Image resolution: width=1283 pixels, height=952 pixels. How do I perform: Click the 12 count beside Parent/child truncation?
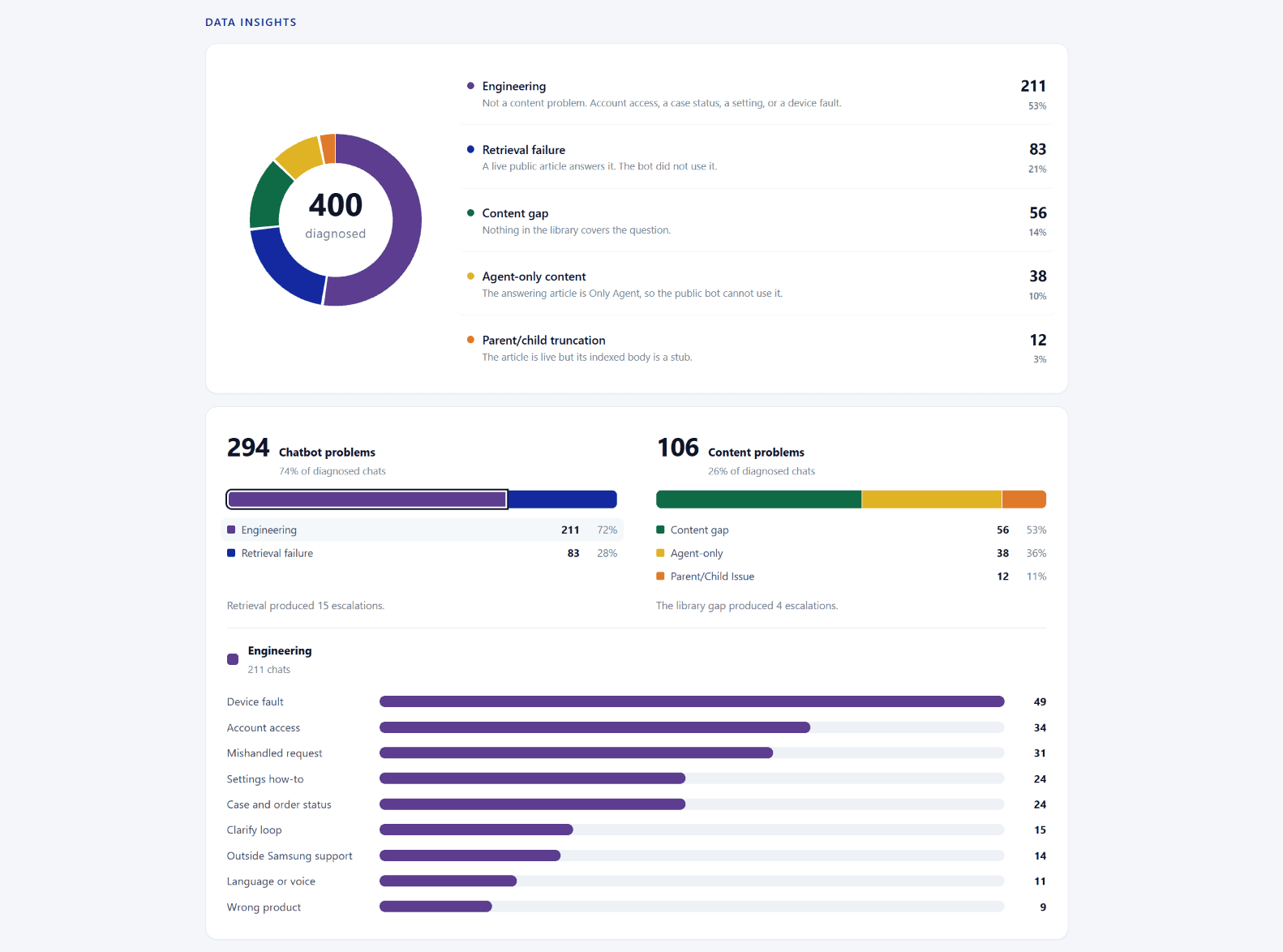coord(1038,340)
